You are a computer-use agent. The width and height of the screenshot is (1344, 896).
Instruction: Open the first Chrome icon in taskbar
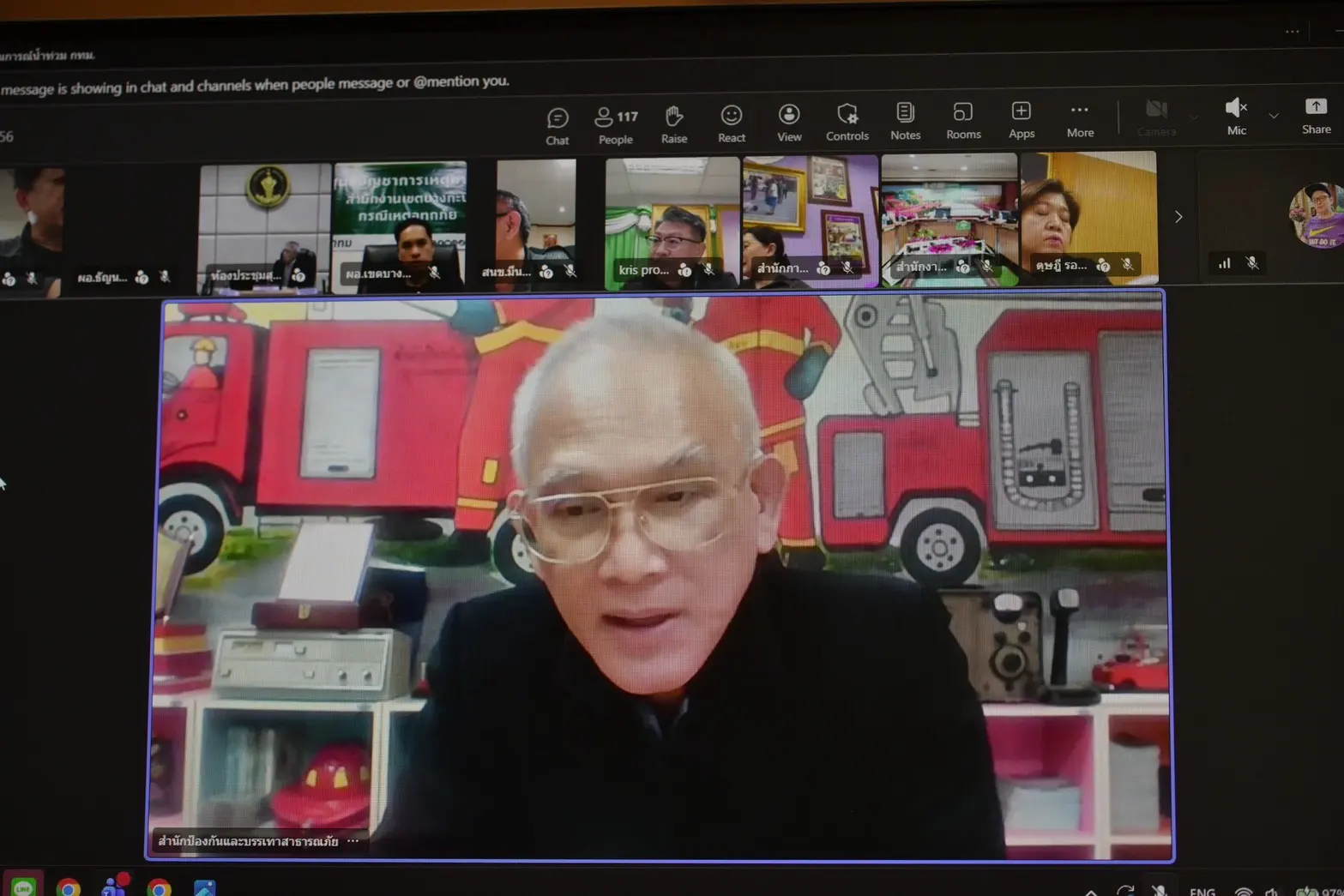click(69, 887)
